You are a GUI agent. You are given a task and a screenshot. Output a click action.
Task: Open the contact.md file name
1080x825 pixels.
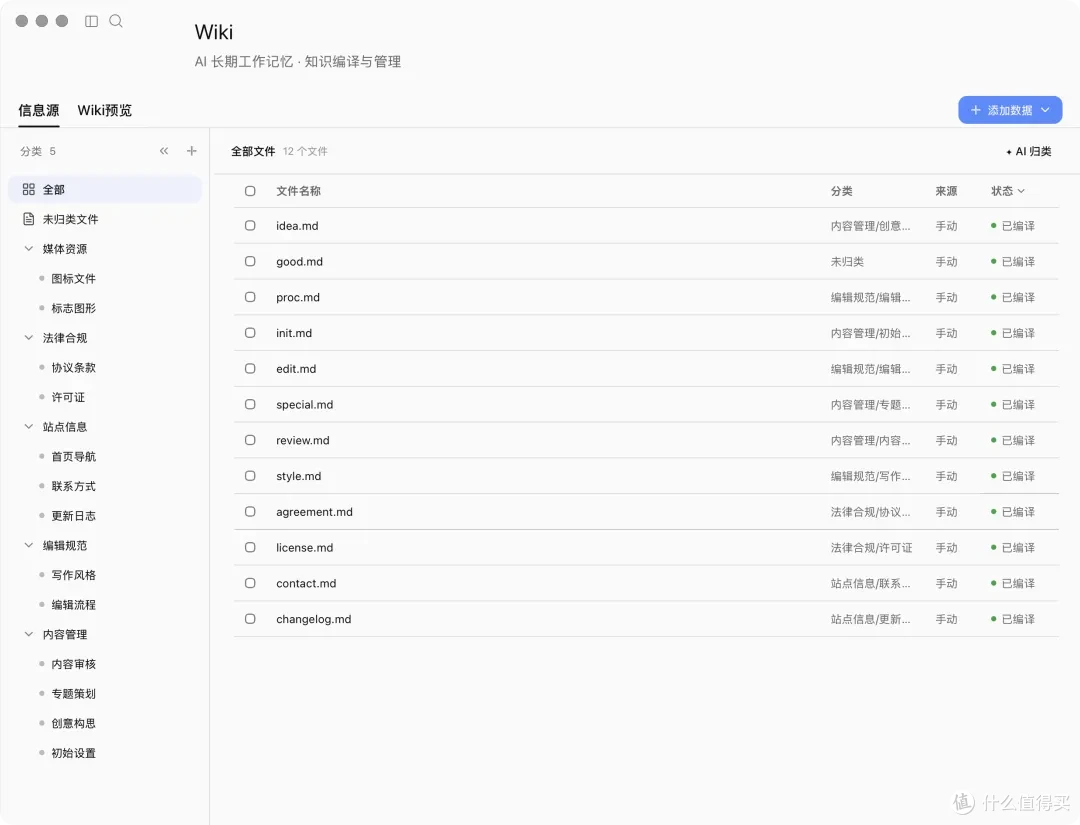(x=306, y=583)
